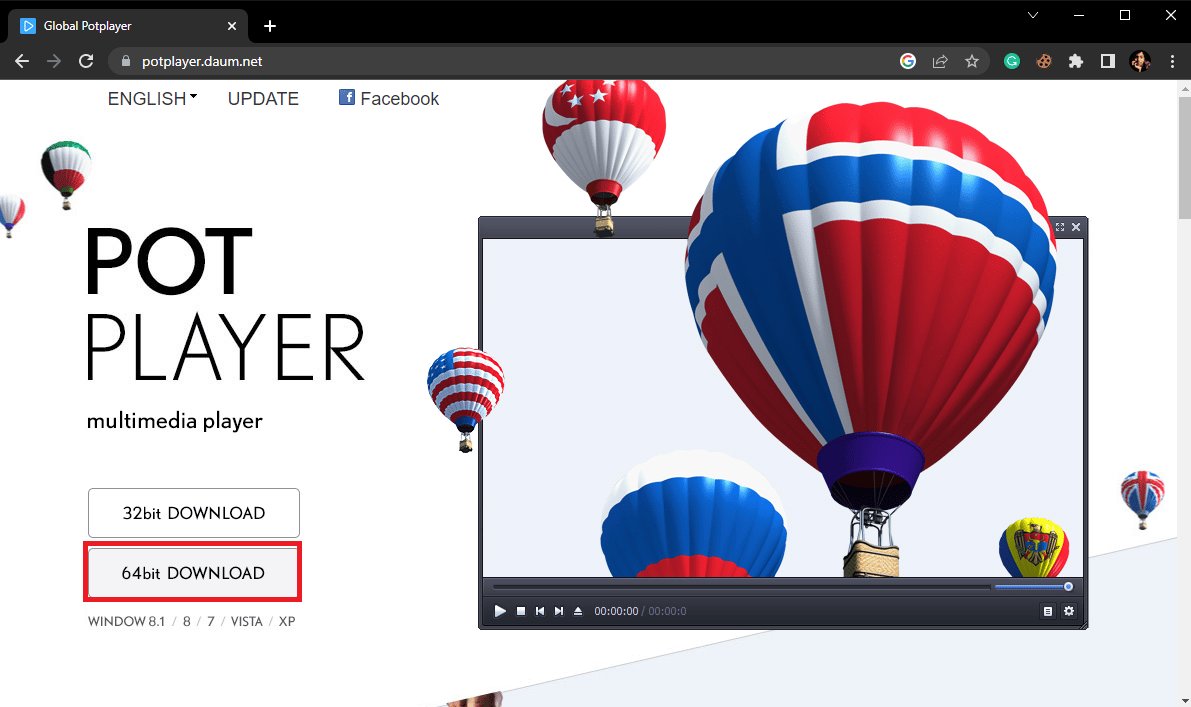The height and width of the screenshot is (707, 1191).
Task: Click the POT PLAYER logo
Action: click(x=226, y=304)
